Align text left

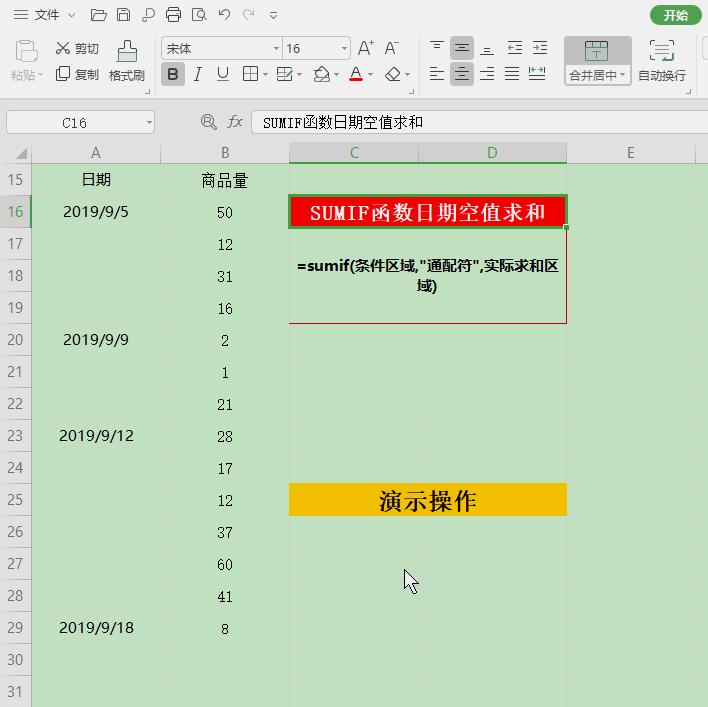(x=437, y=74)
